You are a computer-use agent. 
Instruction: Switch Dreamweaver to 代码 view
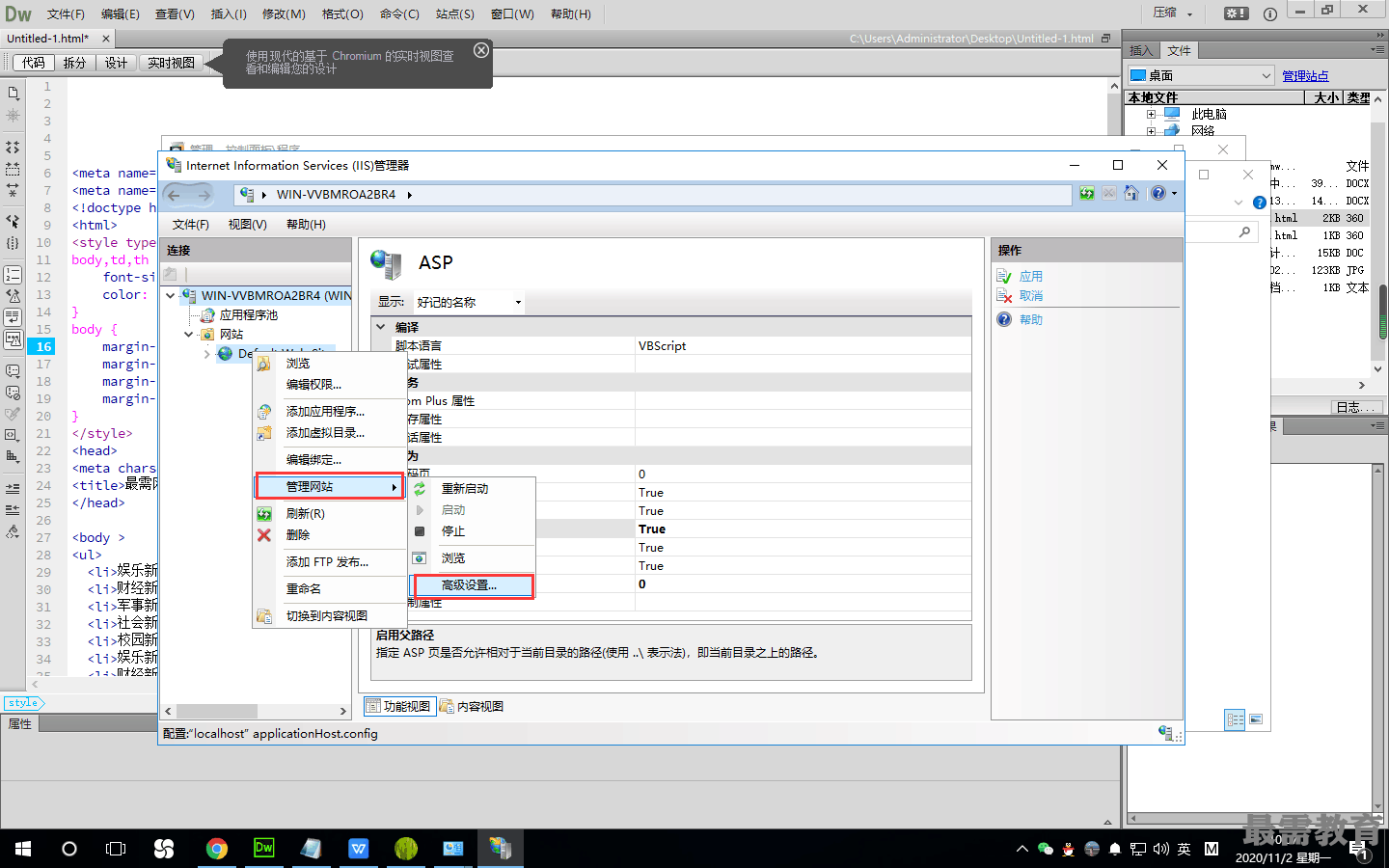(x=33, y=63)
